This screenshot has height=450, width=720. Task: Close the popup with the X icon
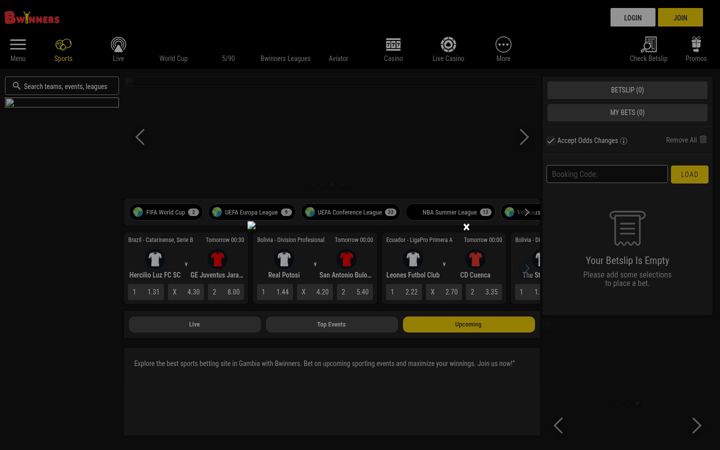coord(467,227)
